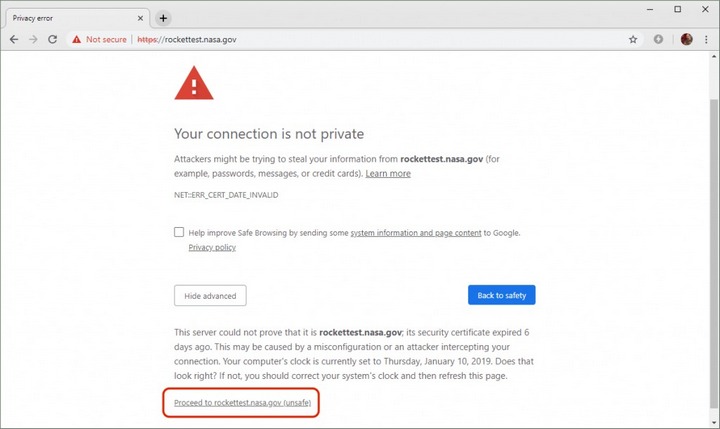Open system information and page content link

pyautogui.click(x=416, y=233)
